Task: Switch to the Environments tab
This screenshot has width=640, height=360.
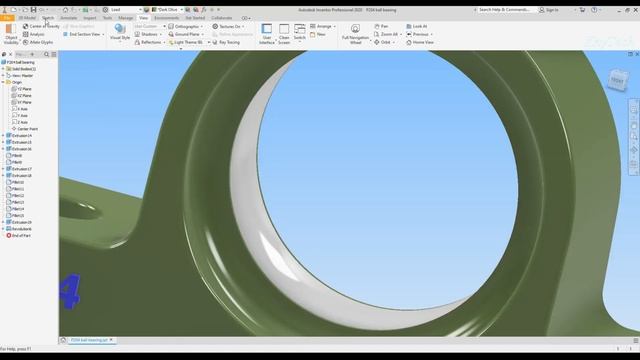Action: tap(167, 18)
